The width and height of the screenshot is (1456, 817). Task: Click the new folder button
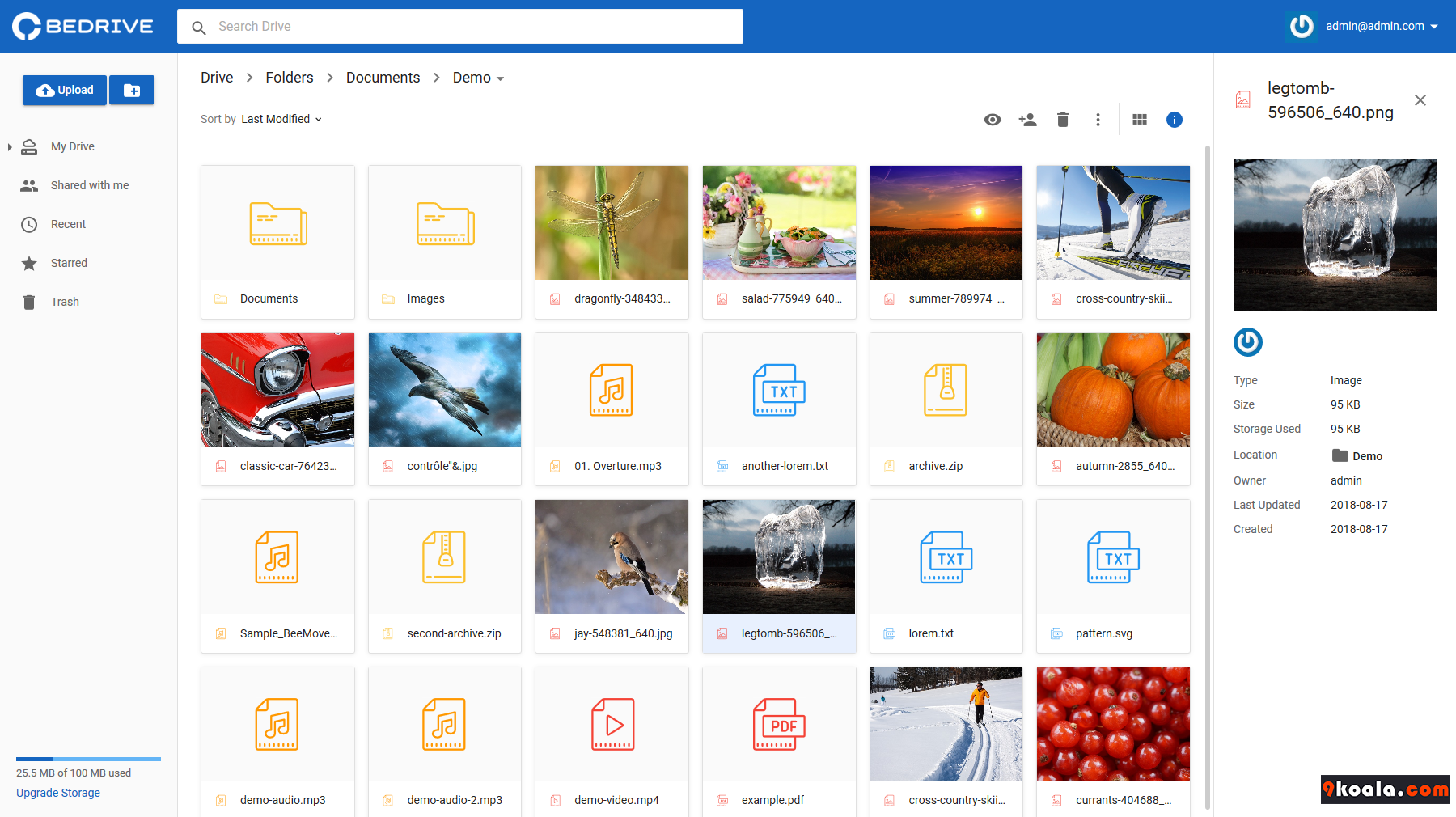pos(132,91)
